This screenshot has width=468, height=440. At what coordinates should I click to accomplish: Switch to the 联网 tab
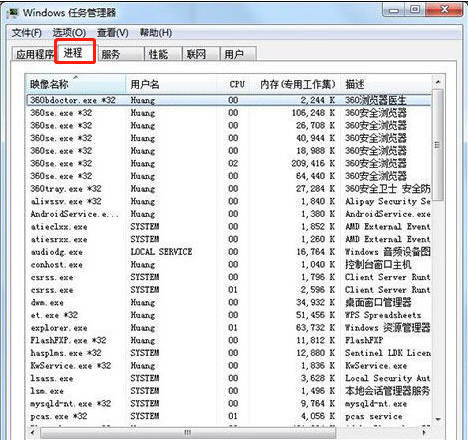pos(201,54)
